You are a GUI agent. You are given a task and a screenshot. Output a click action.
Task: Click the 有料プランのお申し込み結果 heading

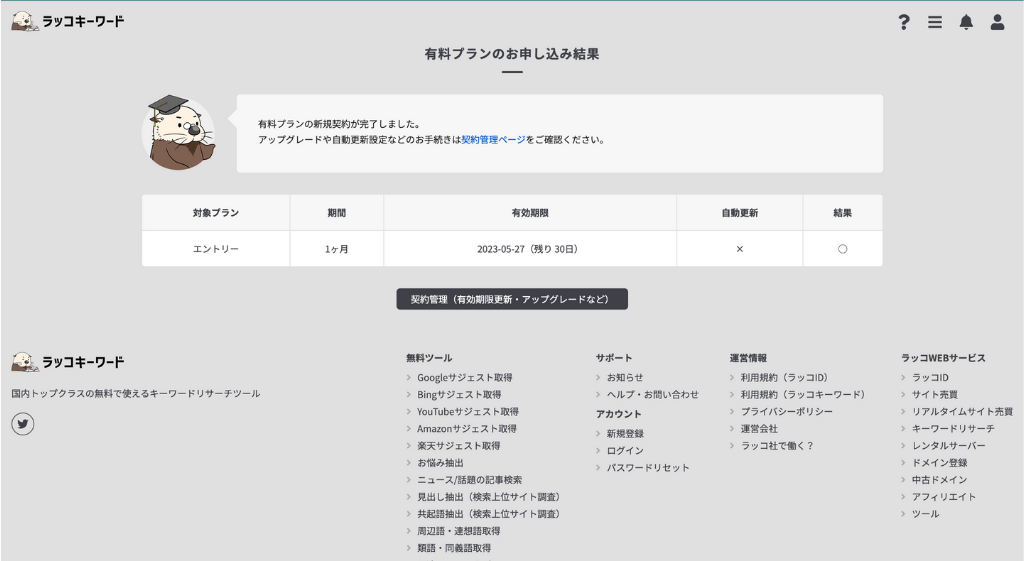(x=512, y=54)
